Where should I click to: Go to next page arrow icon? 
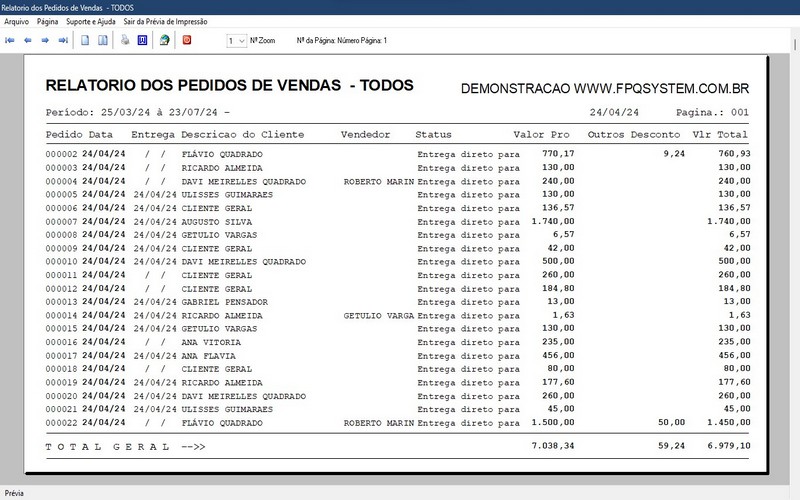click(x=45, y=40)
